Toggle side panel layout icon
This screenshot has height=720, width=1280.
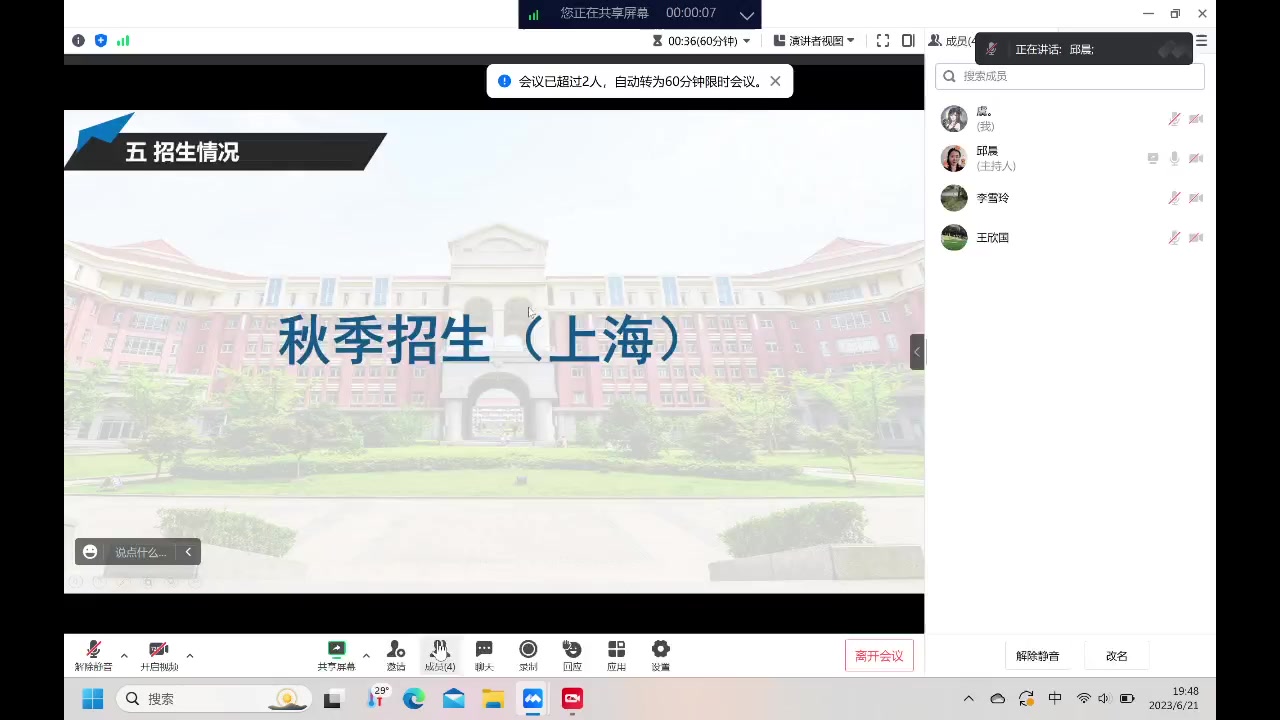[x=908, y=41]
